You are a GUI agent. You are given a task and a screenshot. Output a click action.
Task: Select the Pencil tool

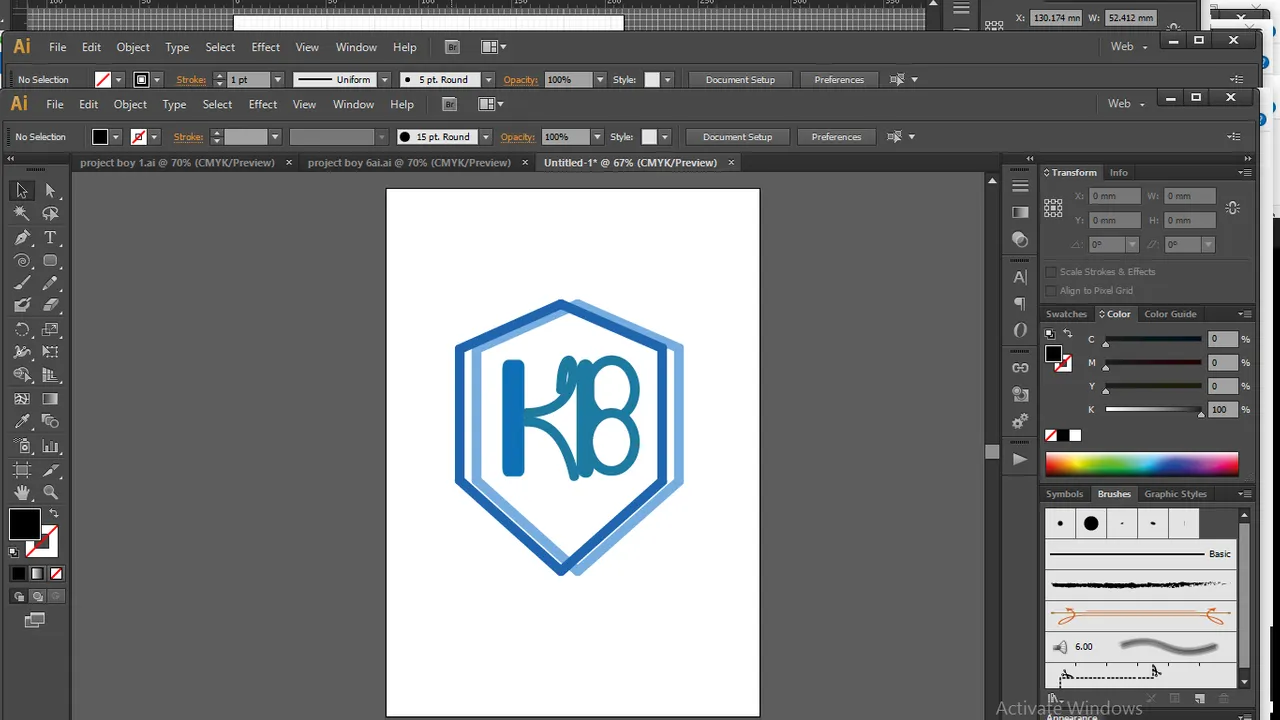51,284
